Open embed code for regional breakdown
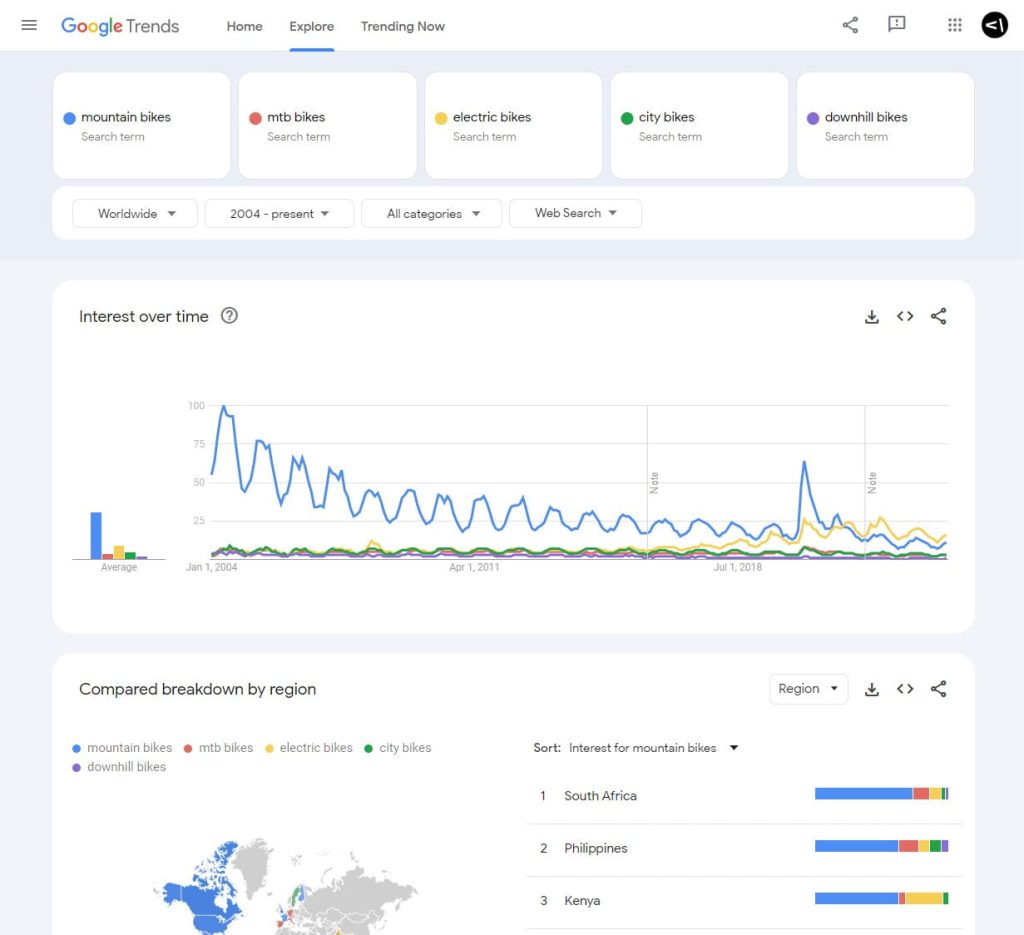Viewport: 1024px width, 935px height. coord(905,688)
